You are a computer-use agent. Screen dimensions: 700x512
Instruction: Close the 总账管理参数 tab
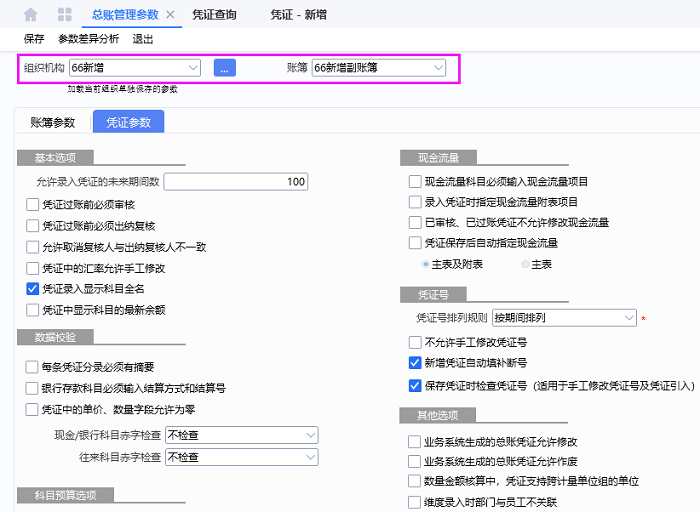pos(170,15)
